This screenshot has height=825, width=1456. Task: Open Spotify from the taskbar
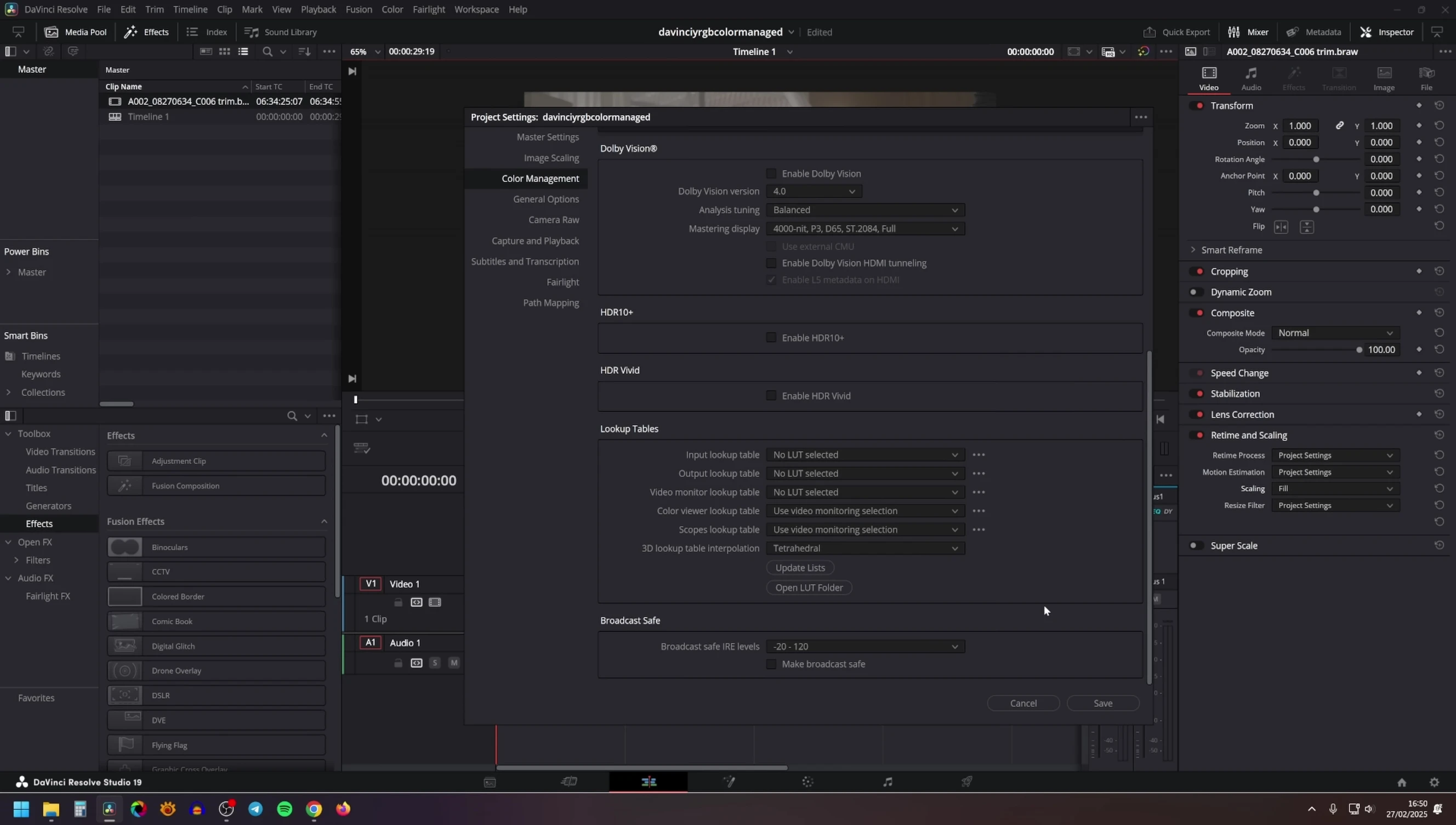click(285, 809)
